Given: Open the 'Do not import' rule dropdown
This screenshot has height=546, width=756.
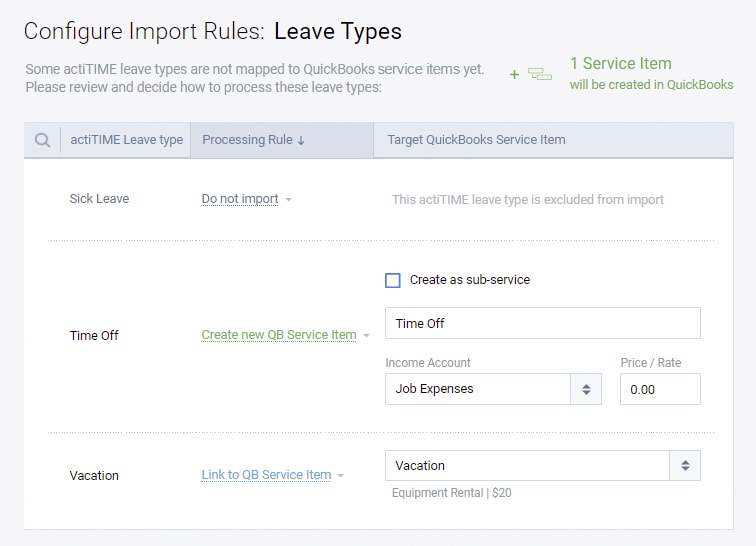Looking at the screenshot, I should click(246, 199).
